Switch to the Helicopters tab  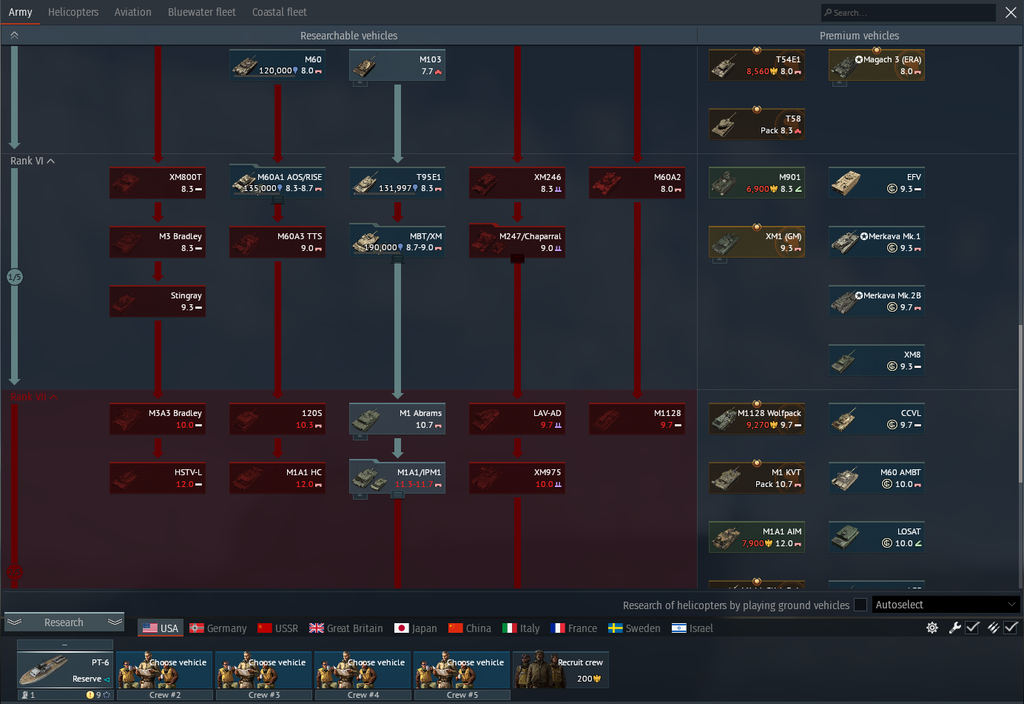click(x=73, y=12)
